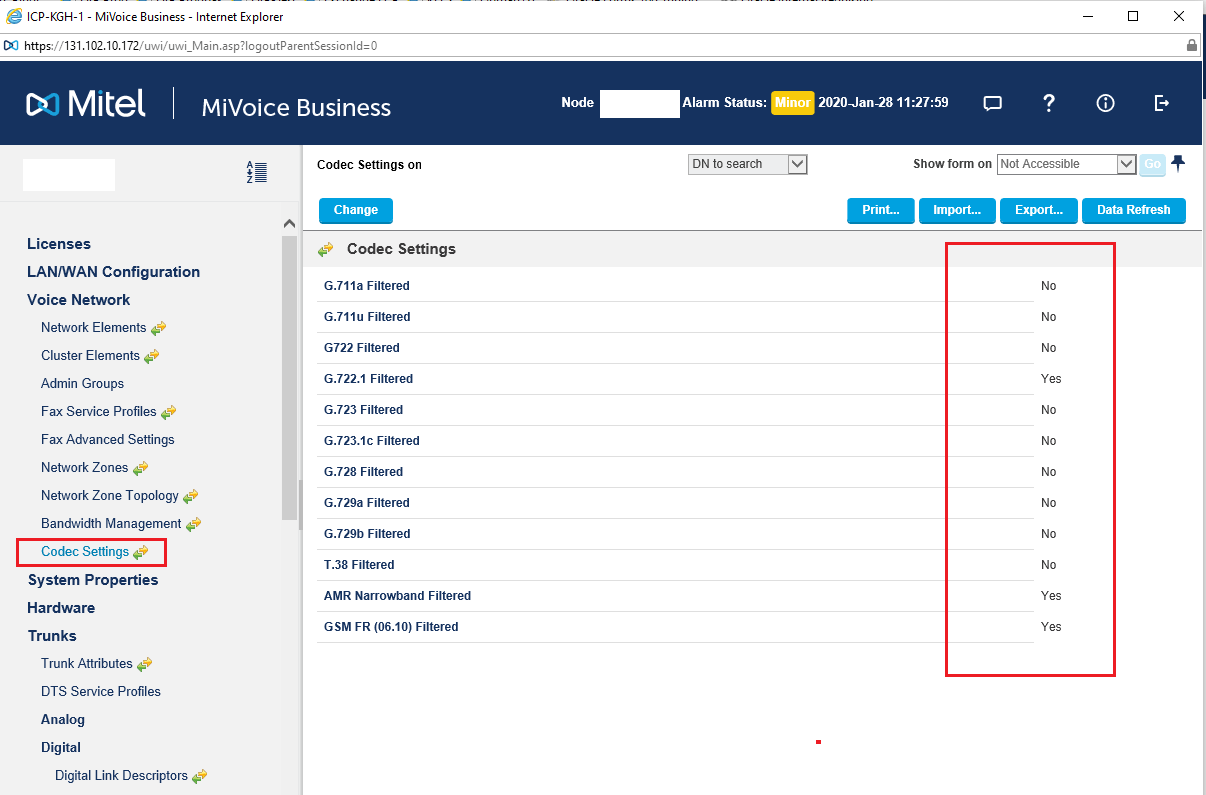Toggle the alphabetical sort menu icon

tap(257, 172)
